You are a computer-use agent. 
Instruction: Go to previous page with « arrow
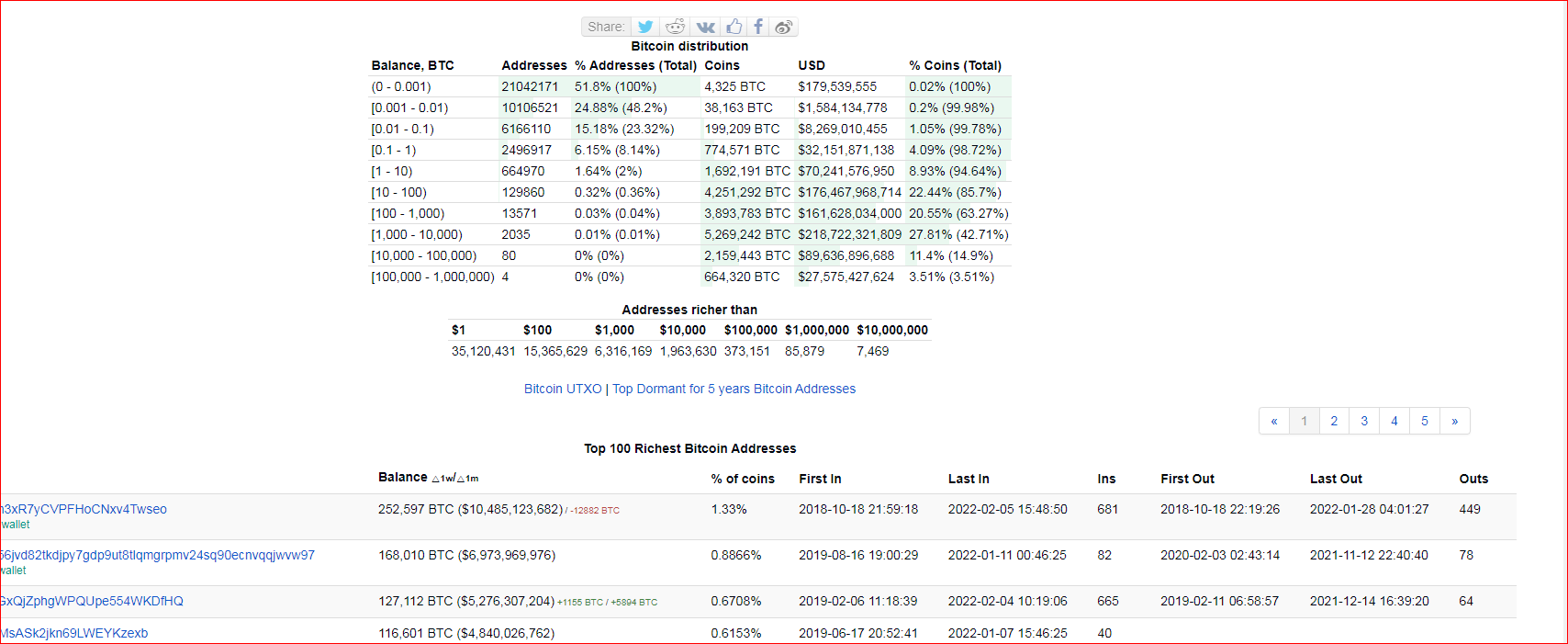coord(1274,421)
